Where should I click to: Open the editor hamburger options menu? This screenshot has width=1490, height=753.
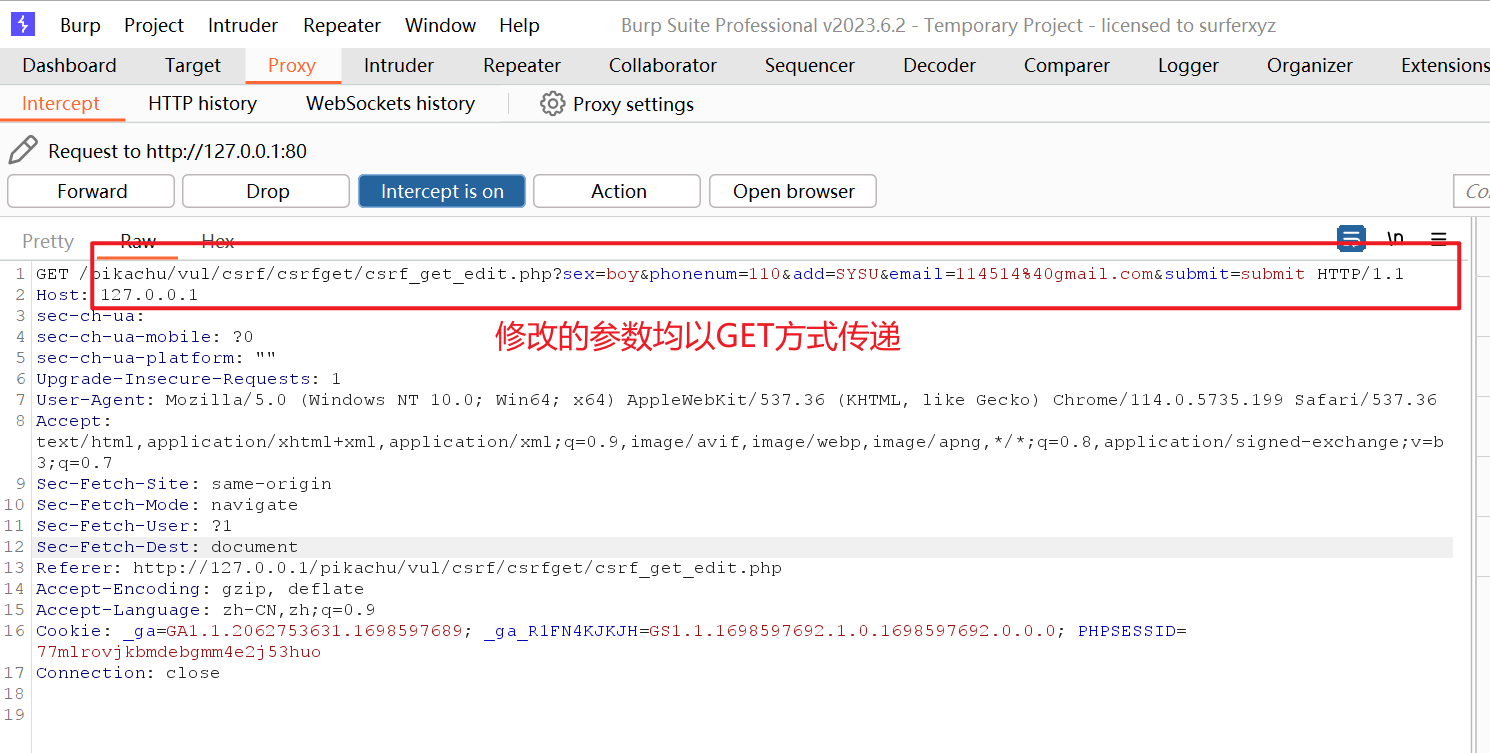pyautogui.click(x=1438, y=238)
